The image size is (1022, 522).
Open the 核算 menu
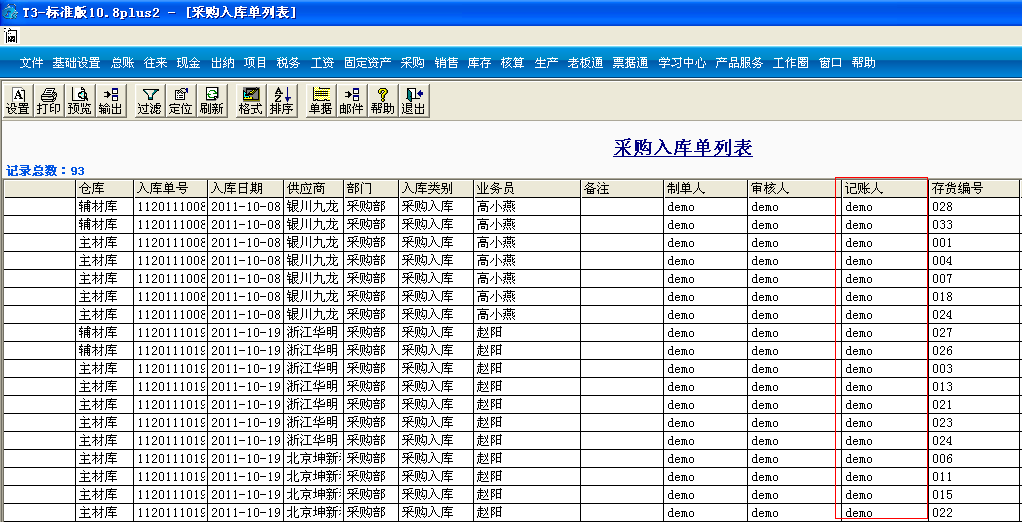513,63
